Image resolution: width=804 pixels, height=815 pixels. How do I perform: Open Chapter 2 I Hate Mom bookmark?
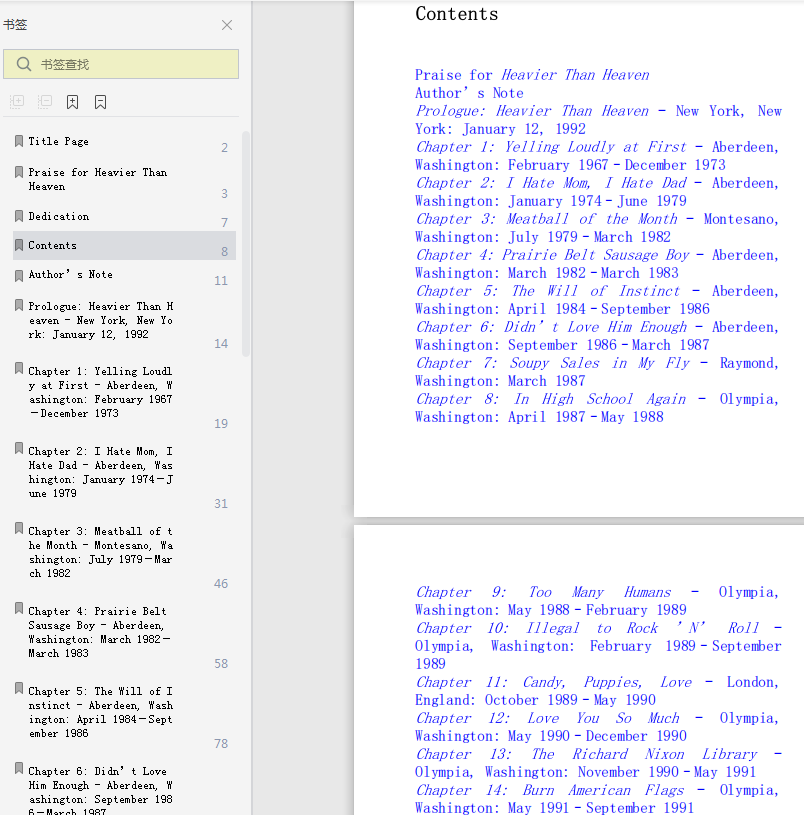point(101,472)
